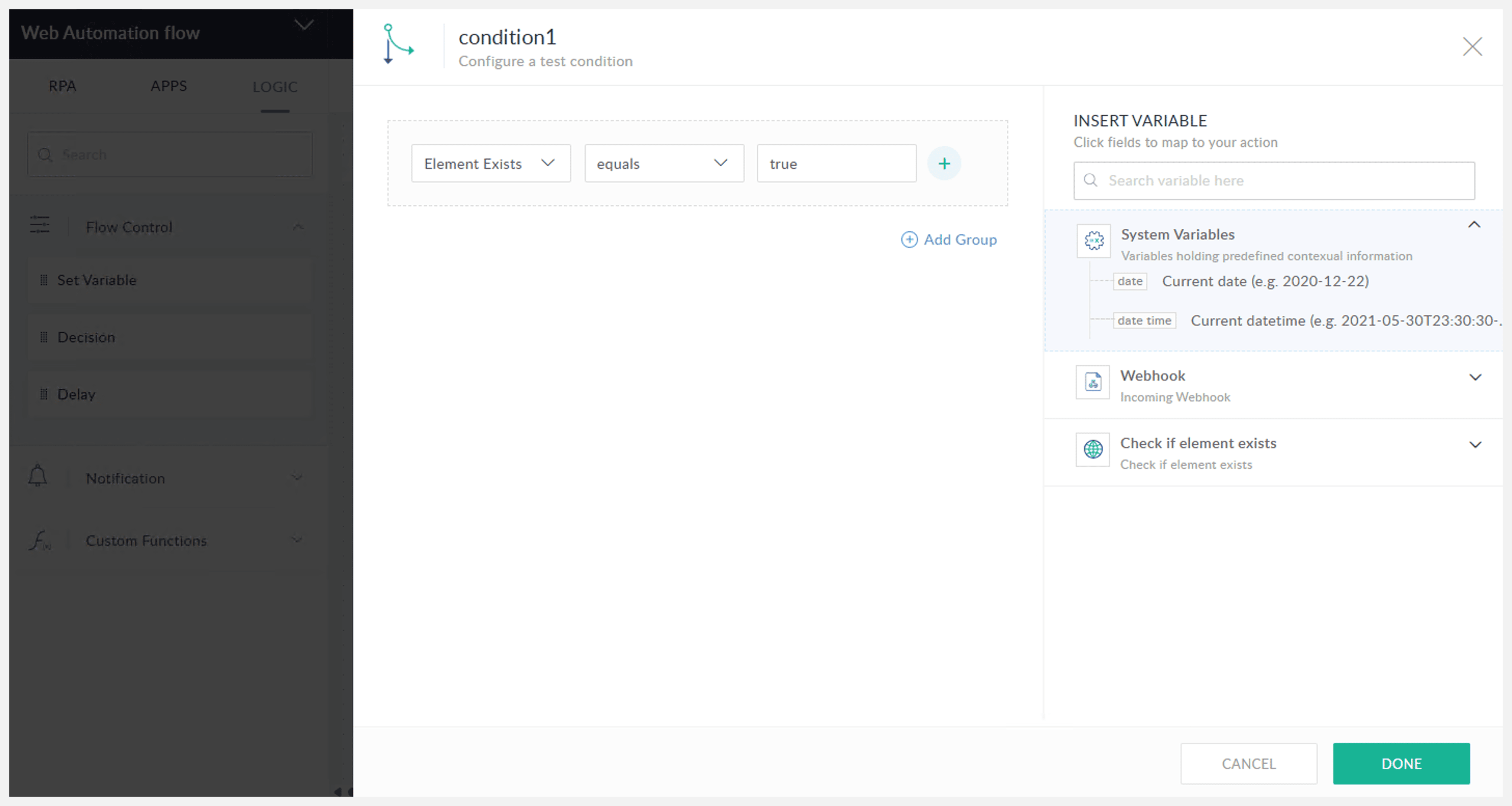The image size is (1512, 806).
Task: Expand Check if element exists variables
Action: 1475,445
